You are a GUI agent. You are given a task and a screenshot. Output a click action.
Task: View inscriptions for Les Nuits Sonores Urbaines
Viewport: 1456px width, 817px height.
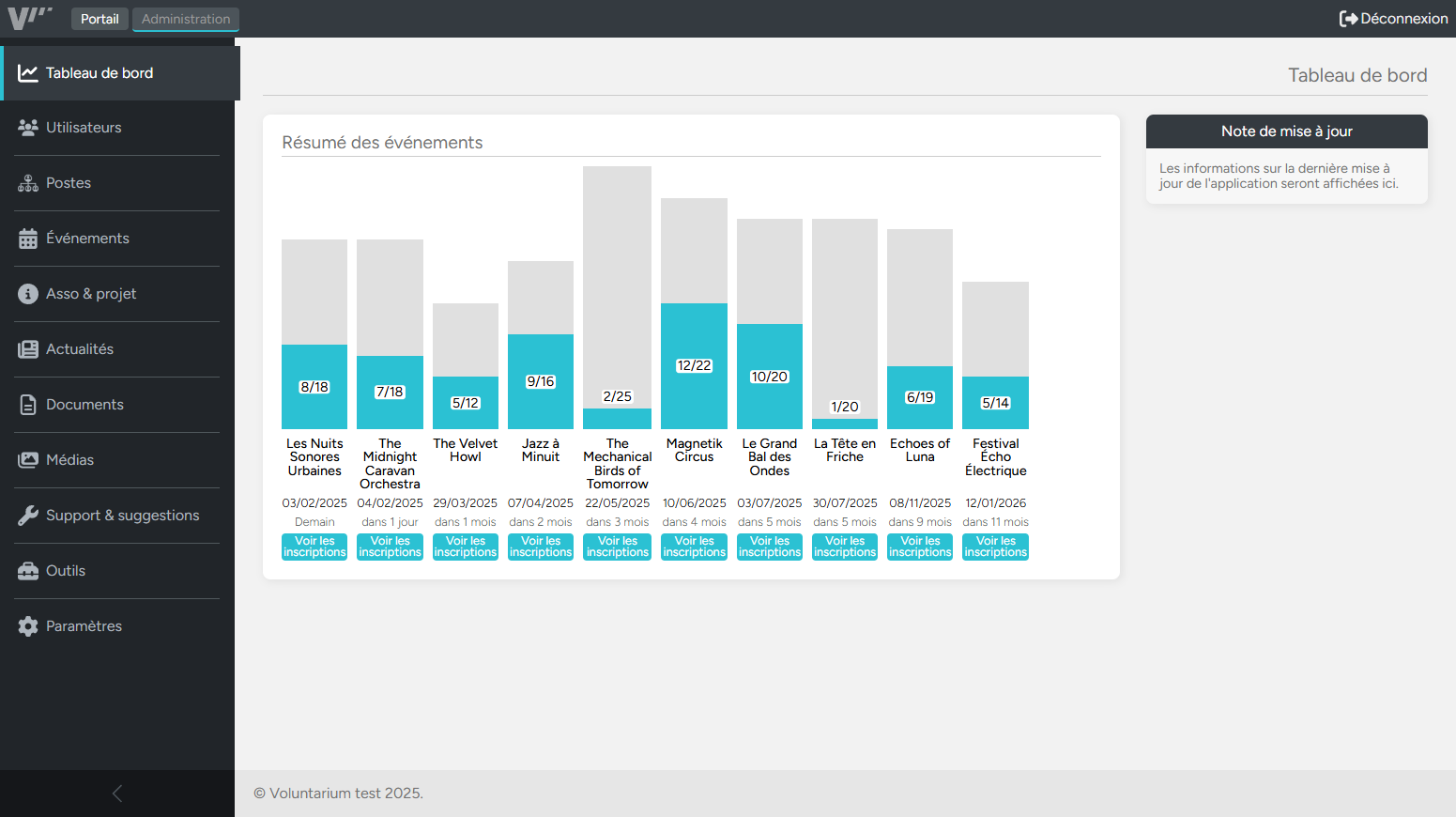point(314,547)
